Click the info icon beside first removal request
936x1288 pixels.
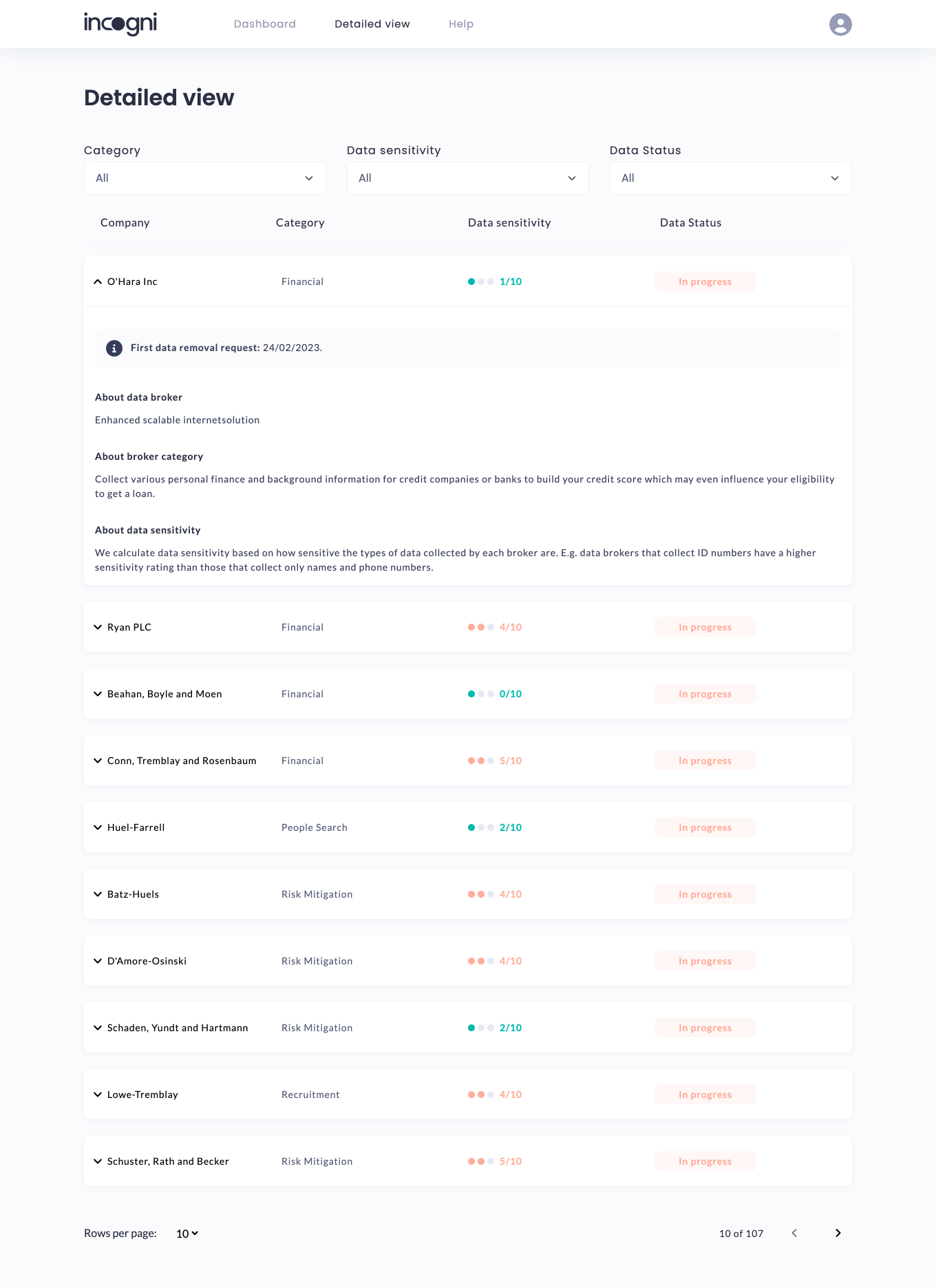click(114, 348)
